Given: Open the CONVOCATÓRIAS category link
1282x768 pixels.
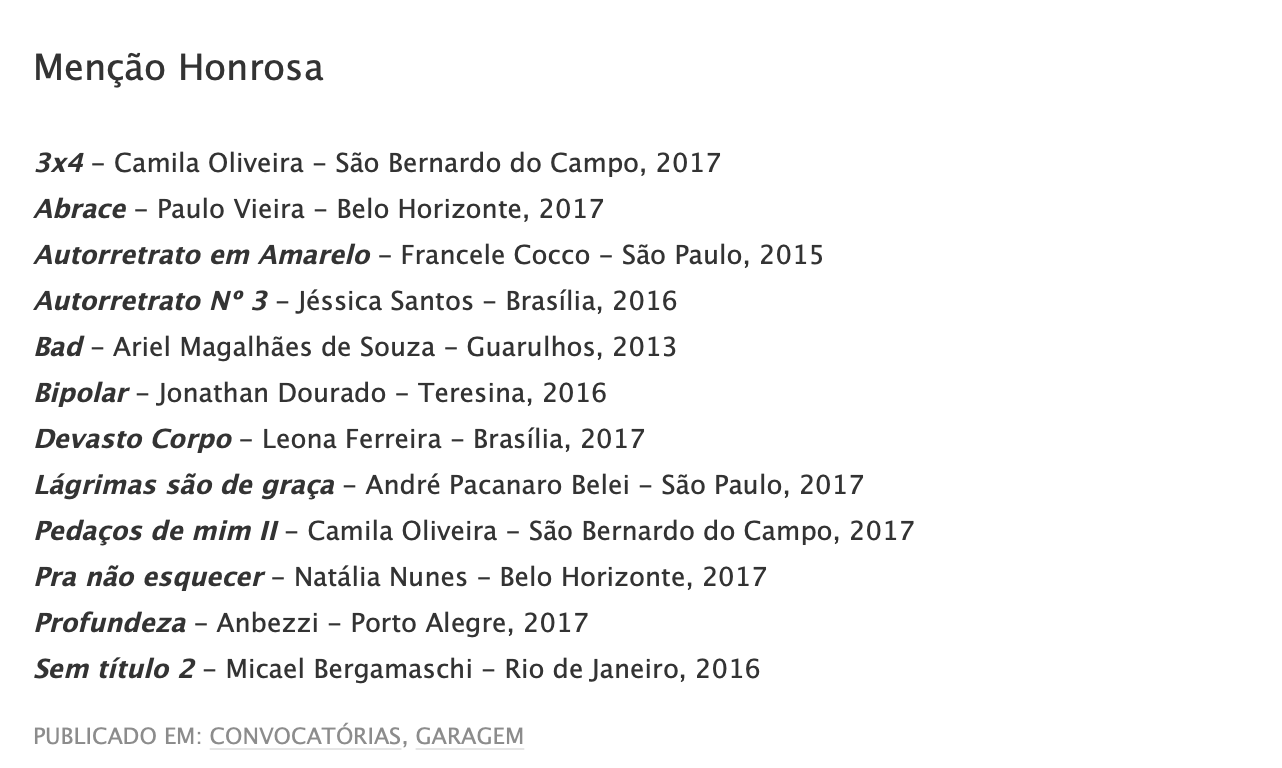Looking at the screenshot, I should [x=305, y=737].
